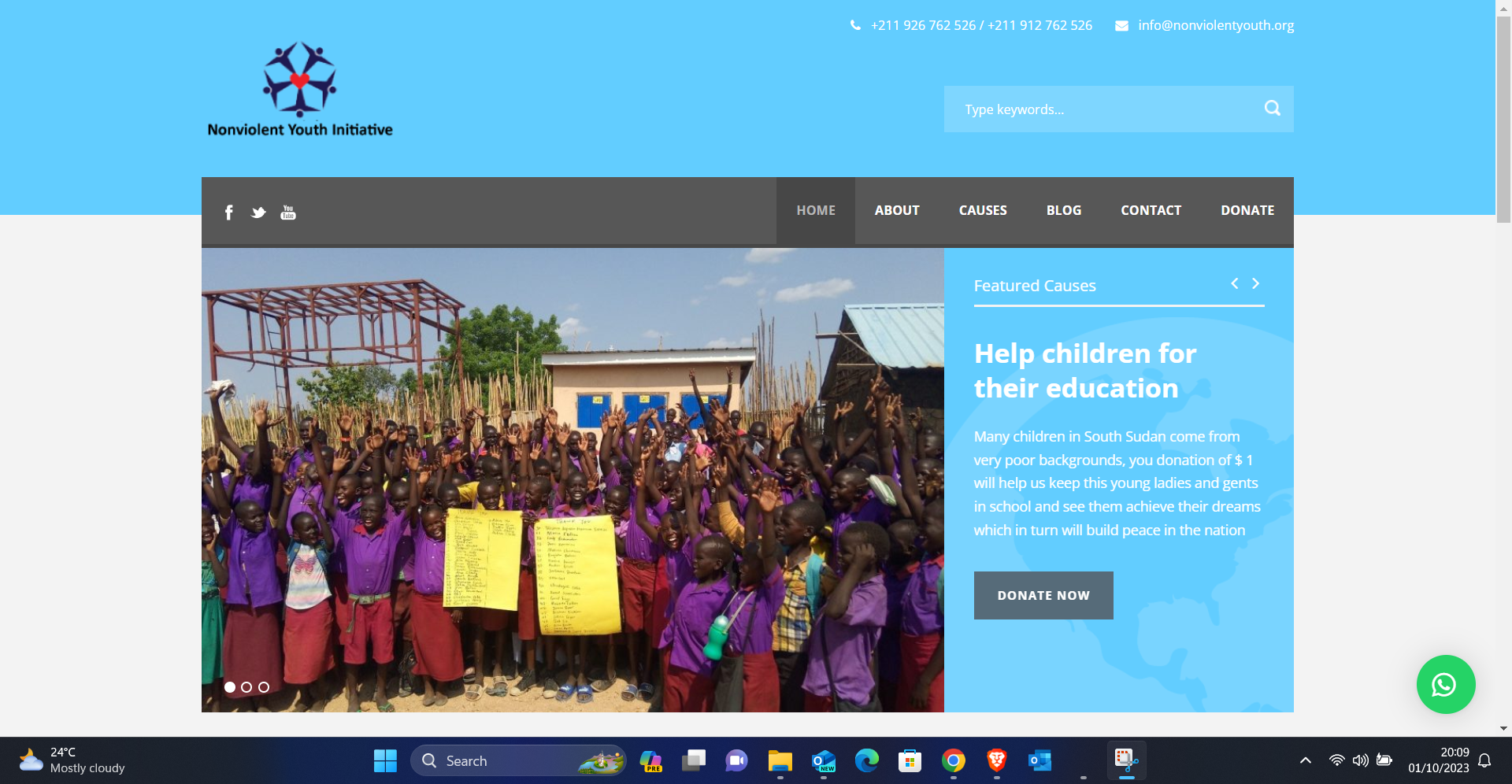
Task: Open the CAUSES menu item
Action: coord(983,211)
